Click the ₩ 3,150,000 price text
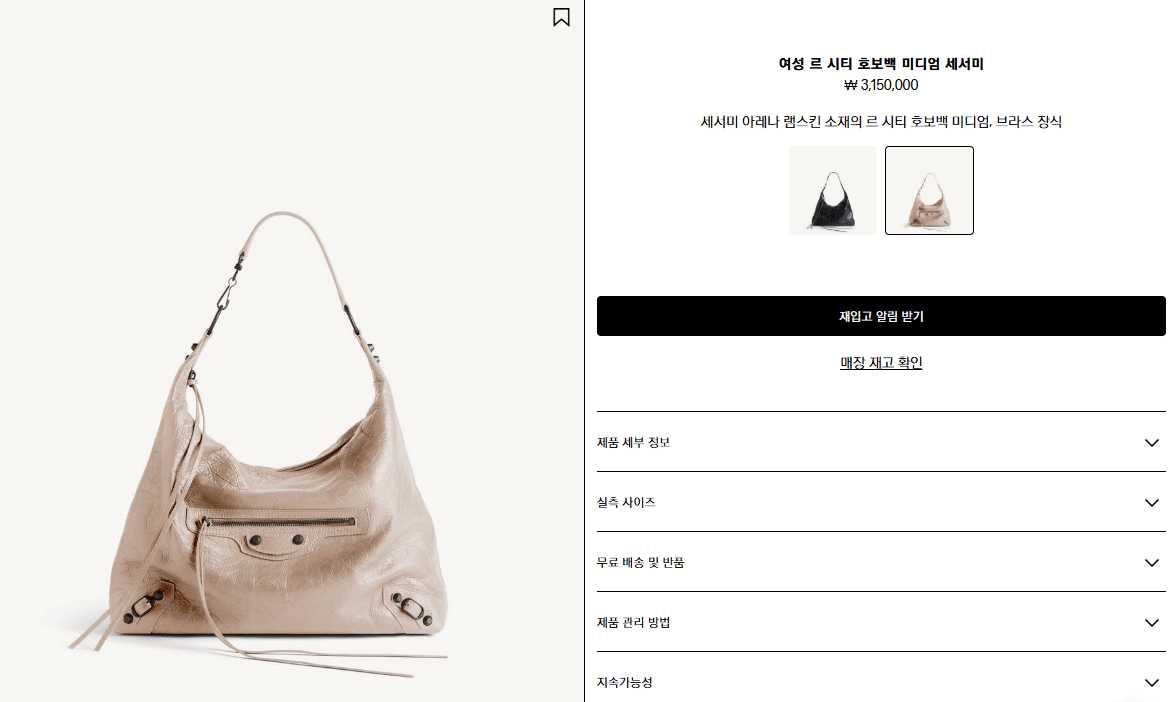Viewport: 1175px width, 702px height. pyautogui.click(x=881, y=85)
